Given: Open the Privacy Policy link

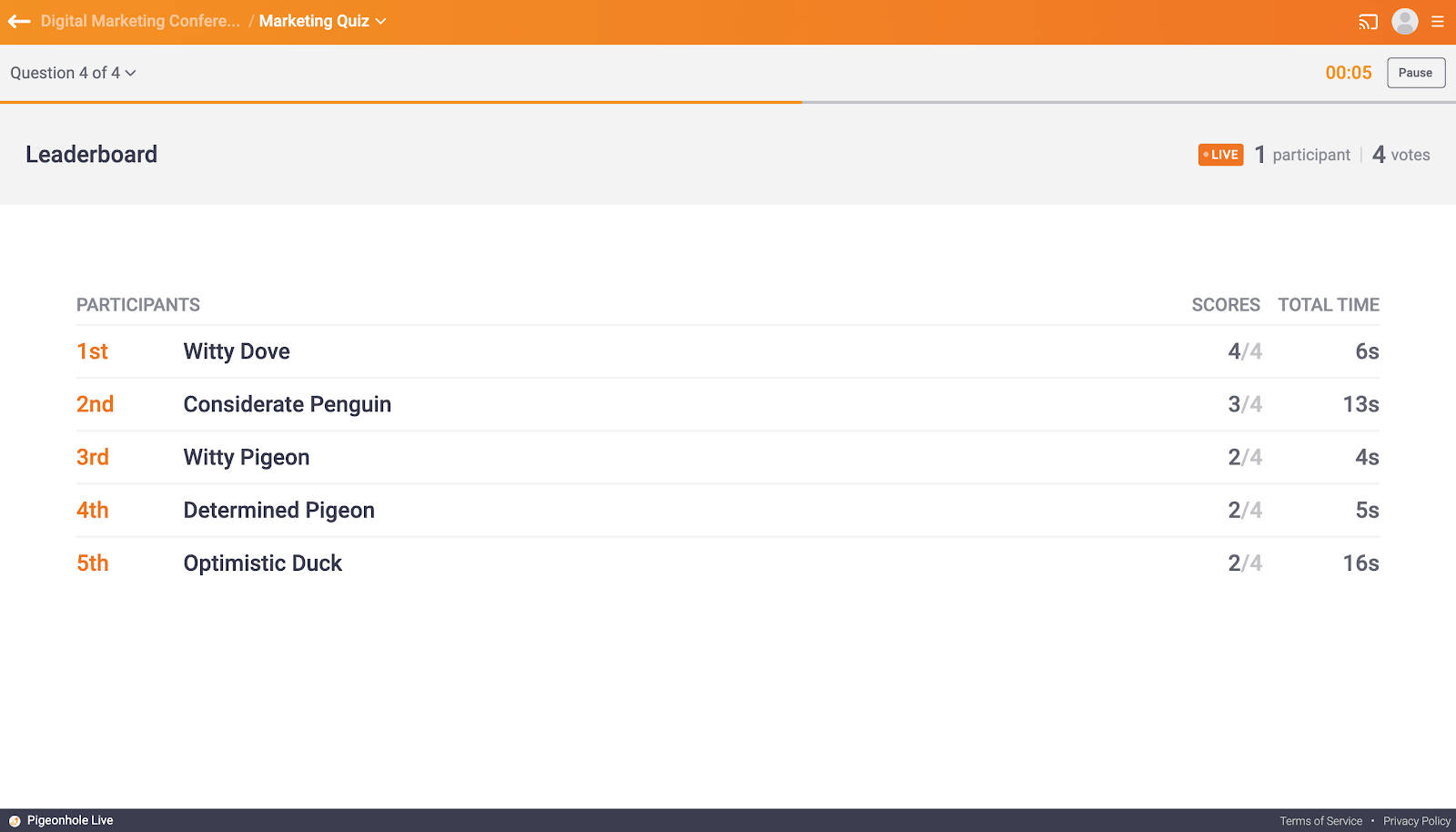Looking at the screenshot, I should 1416,821.
